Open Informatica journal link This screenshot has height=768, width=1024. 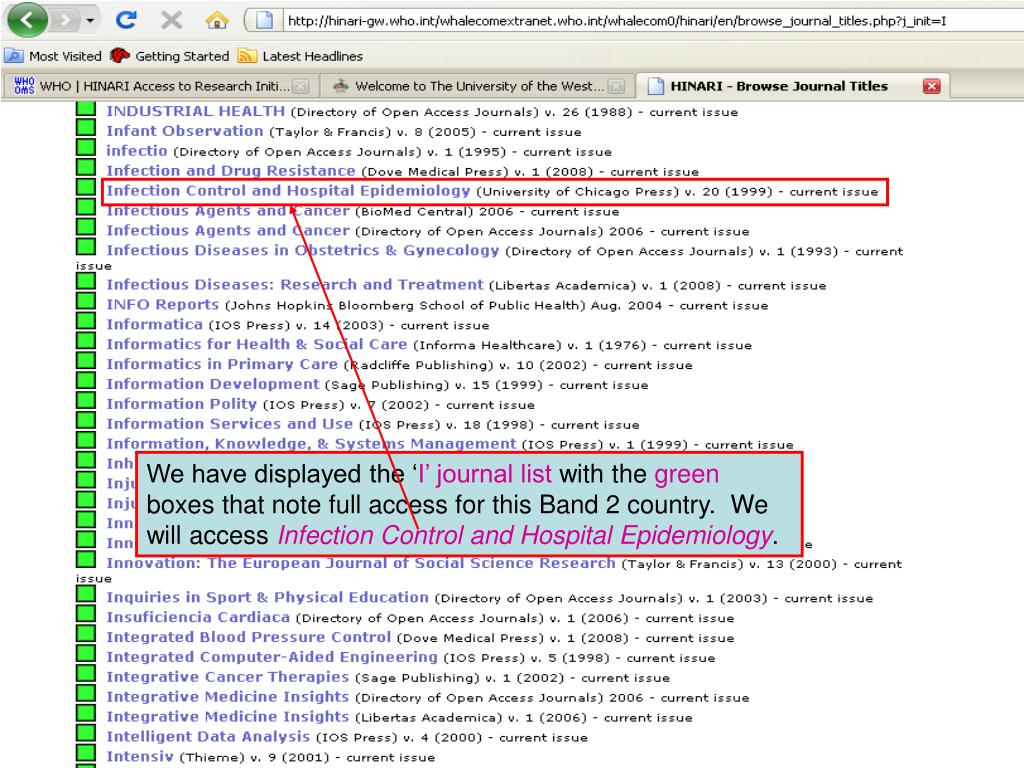click(154, 325)
